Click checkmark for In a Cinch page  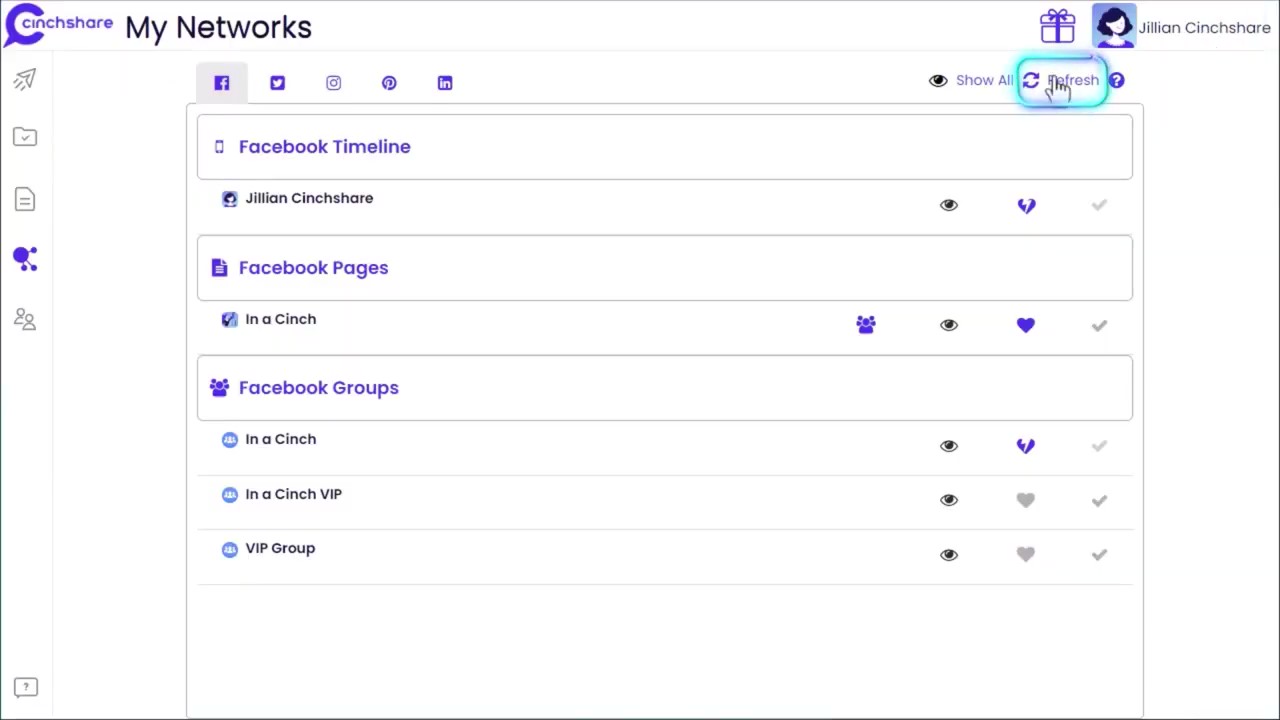(1099, 325)
